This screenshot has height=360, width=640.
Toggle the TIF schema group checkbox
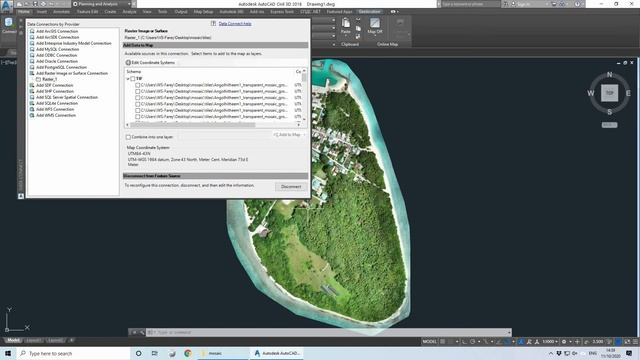(133, 79)
